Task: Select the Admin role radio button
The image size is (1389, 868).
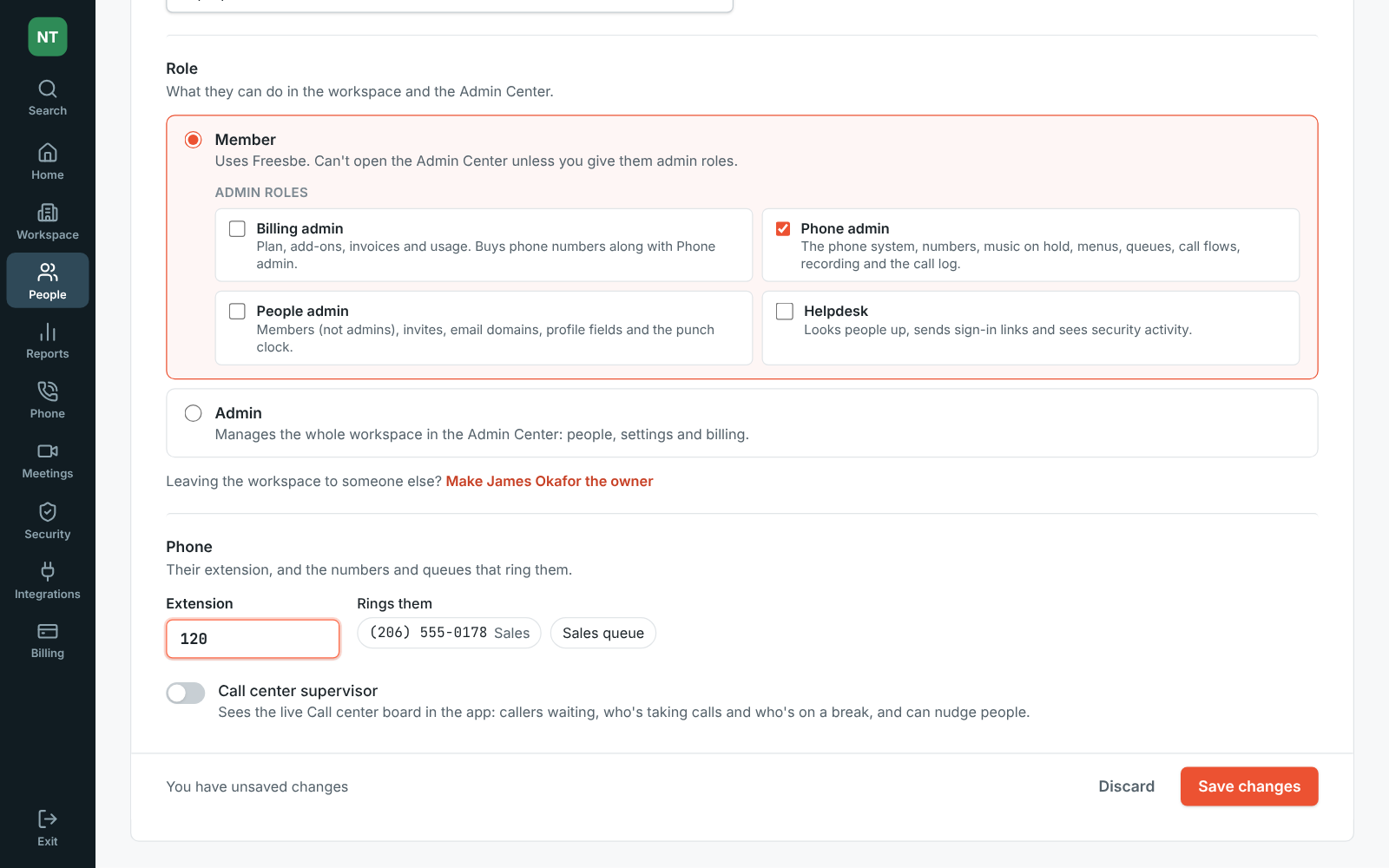Action: click(x=194, y=413)
